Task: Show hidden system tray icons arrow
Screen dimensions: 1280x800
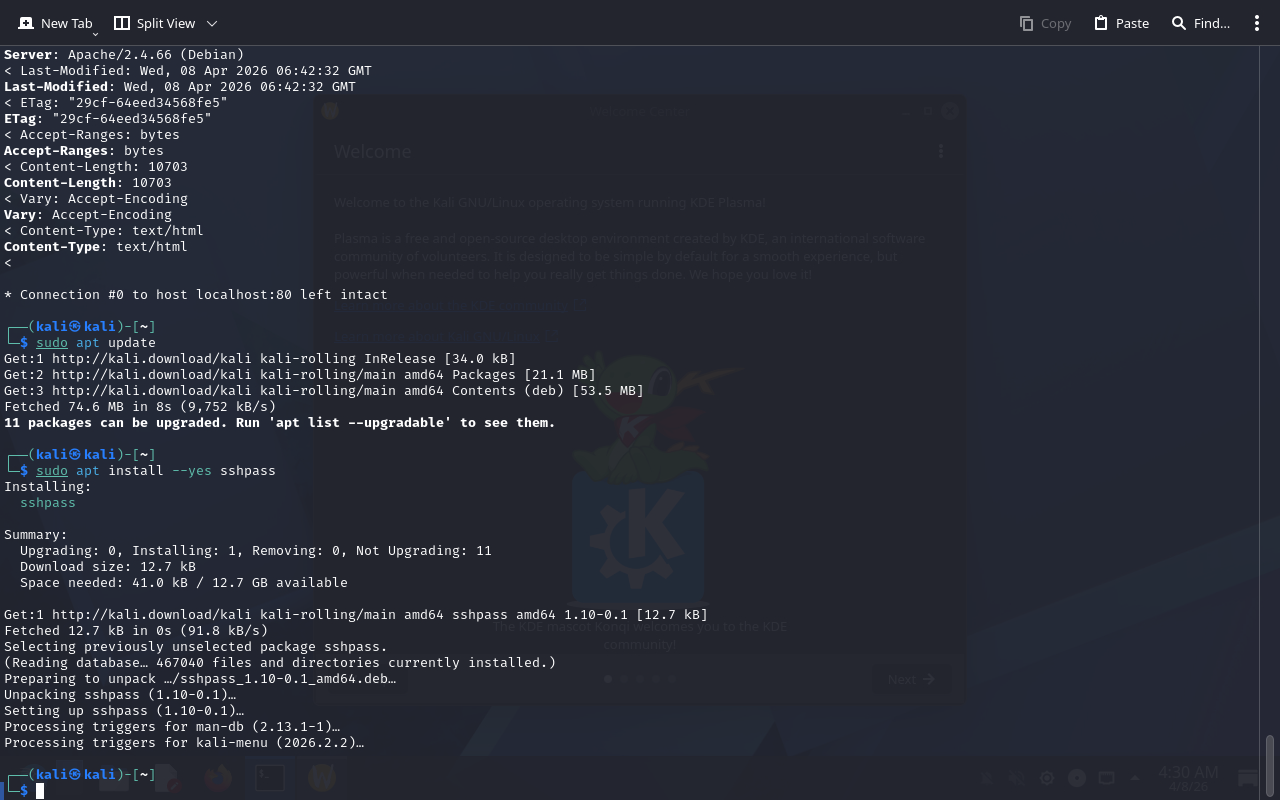Action: 1134,778
